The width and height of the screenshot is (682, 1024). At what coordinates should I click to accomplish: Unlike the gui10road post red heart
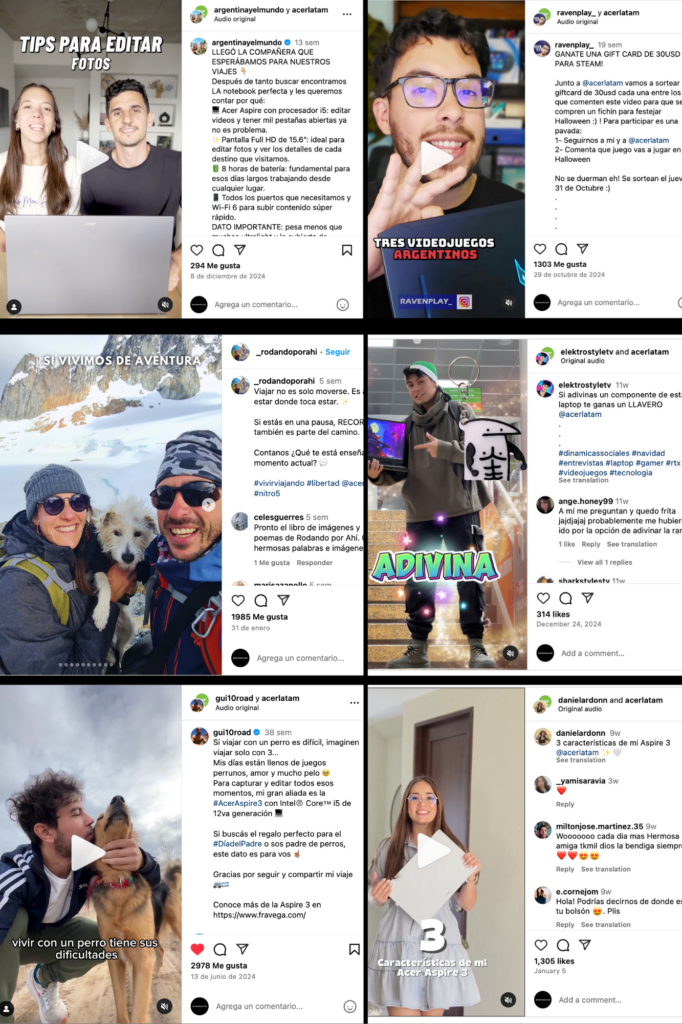[x=197, y=949]
